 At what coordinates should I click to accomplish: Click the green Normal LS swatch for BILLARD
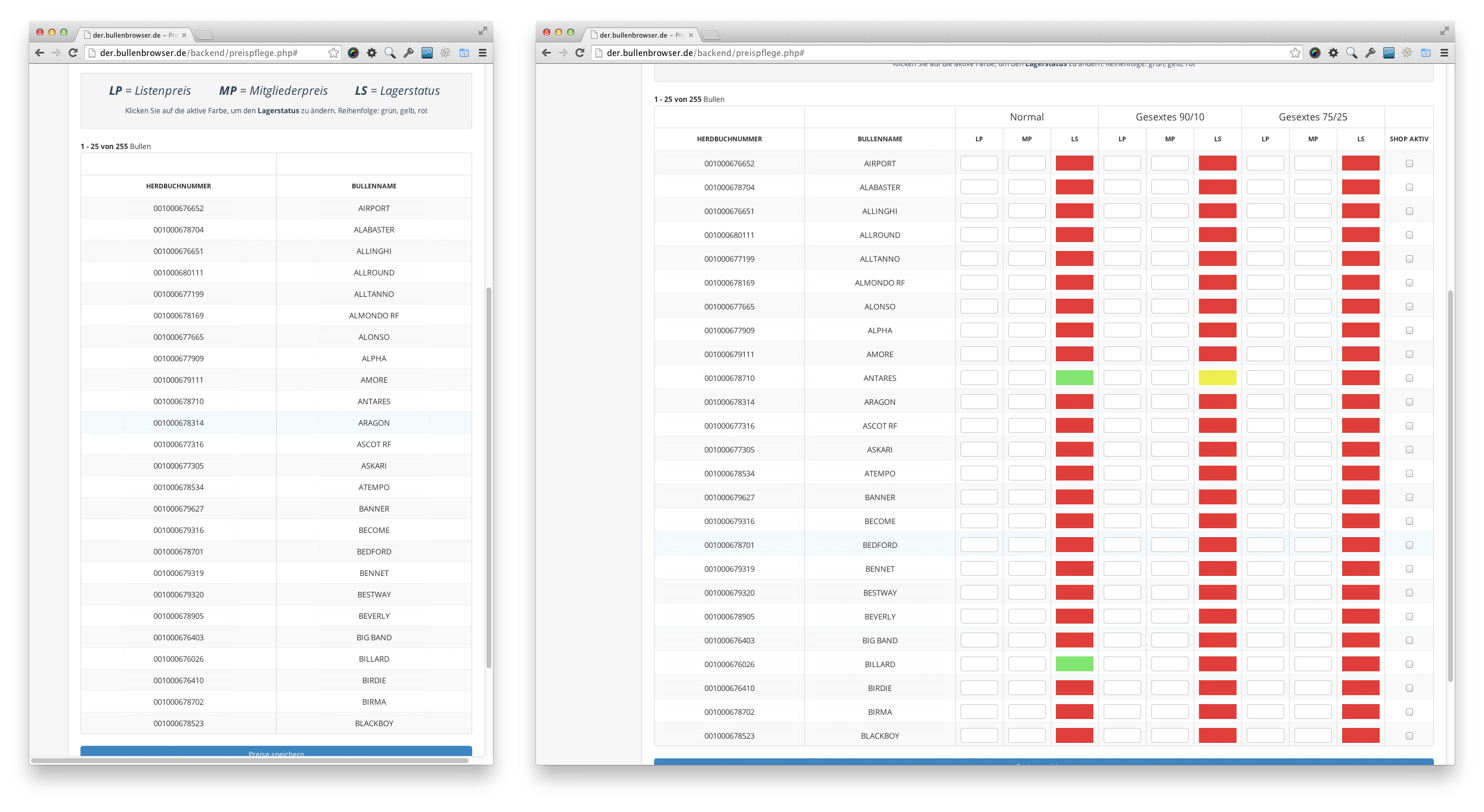tap(1074, 664)
